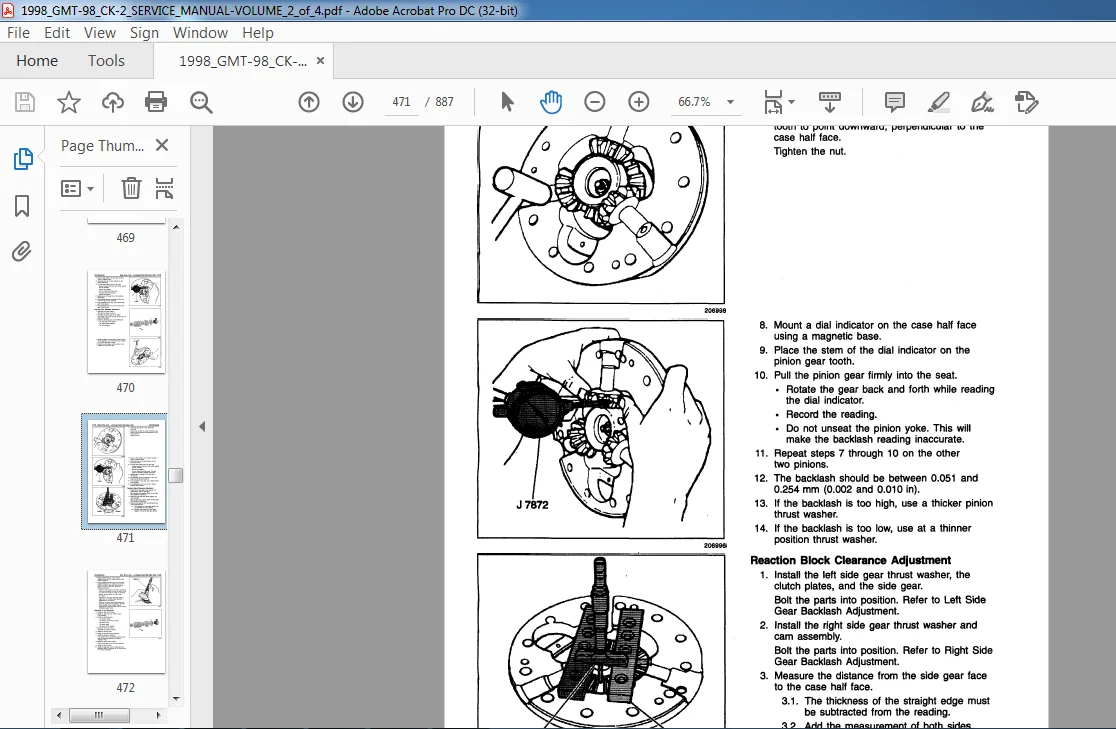Open the Edit menu

pos(57,33)
